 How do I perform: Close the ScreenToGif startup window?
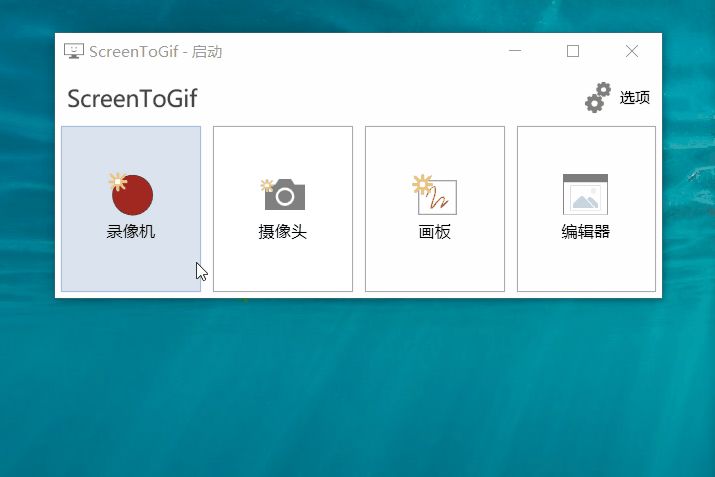coord(632,51)
